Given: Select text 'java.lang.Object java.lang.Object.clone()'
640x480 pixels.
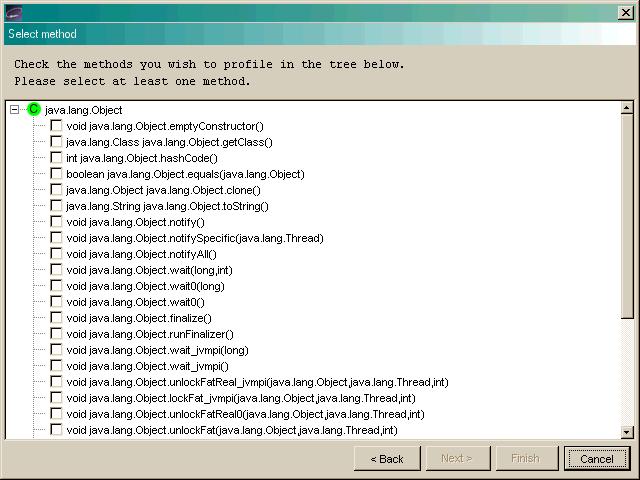Looking at the screenshot, I should click(x=163, y=190).
